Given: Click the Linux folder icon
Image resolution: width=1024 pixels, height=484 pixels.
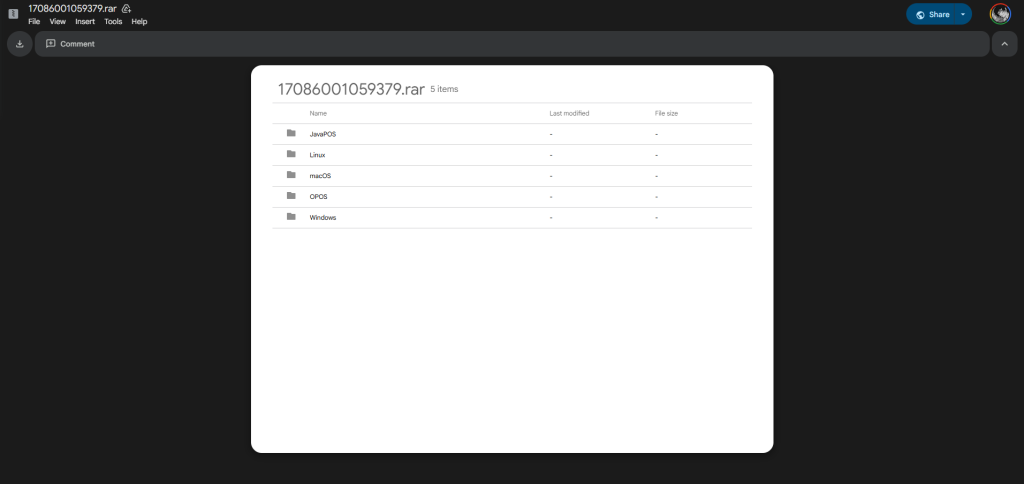Looking at the screenshot, I should tap(291, 154).
